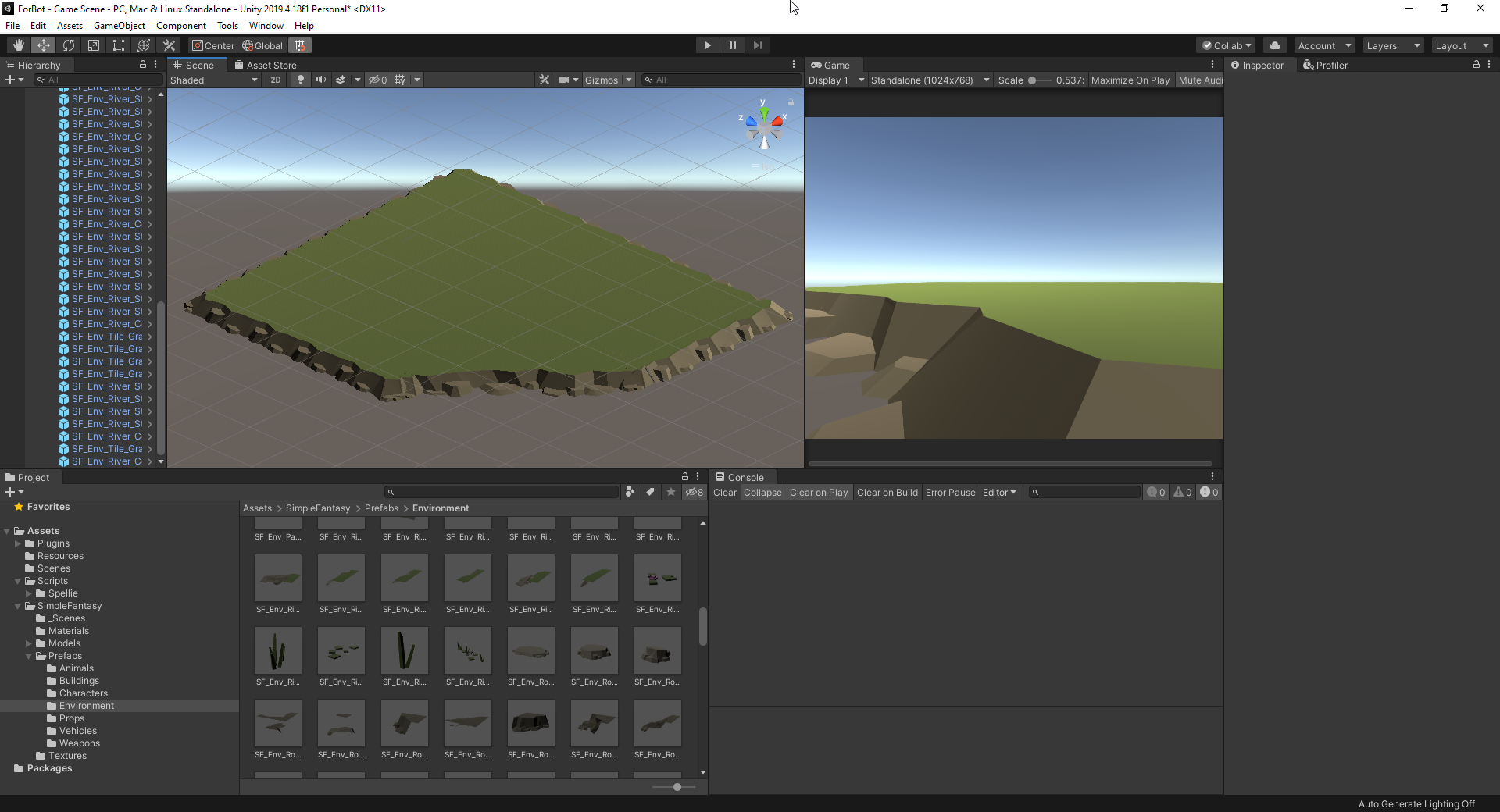Open the Layers dropdown
Screen dimensions: 1500x812
pos(1393,45)
